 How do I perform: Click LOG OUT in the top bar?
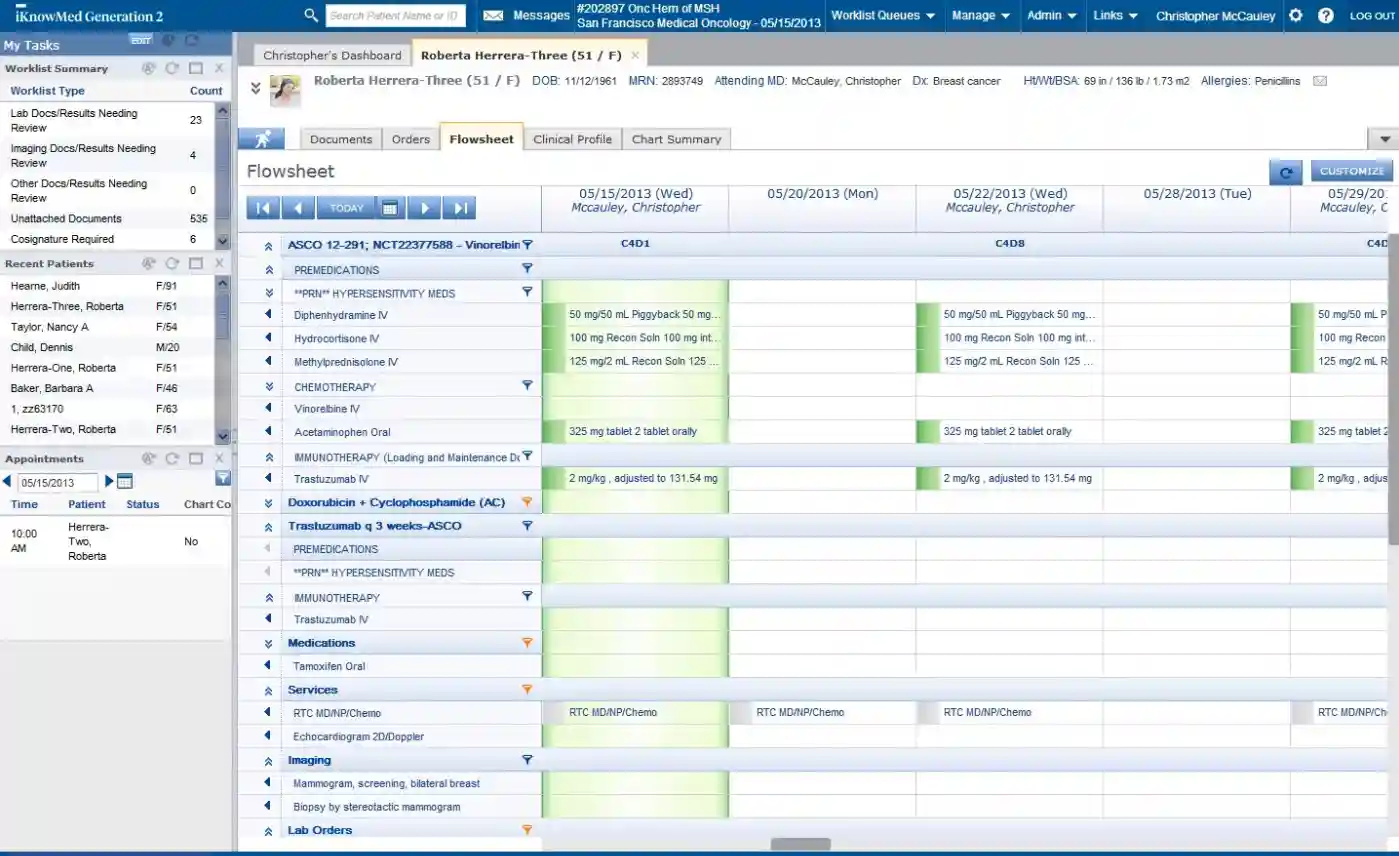(x=1371, y=16)
